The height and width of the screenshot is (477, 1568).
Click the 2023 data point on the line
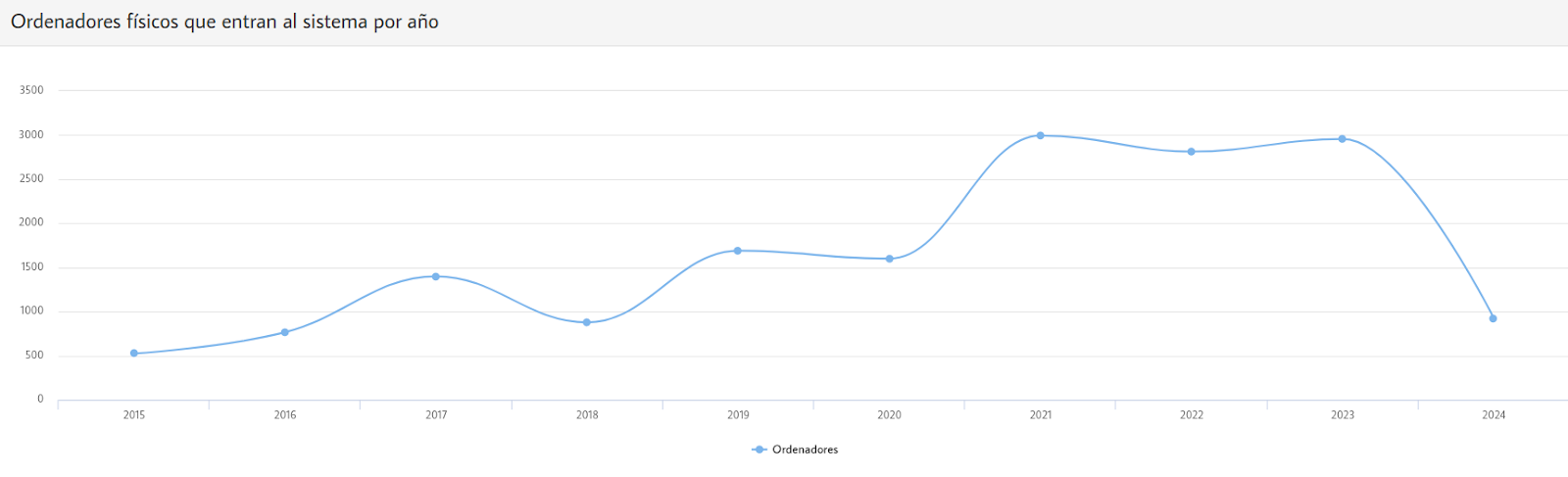click(x=1343, y=139)
